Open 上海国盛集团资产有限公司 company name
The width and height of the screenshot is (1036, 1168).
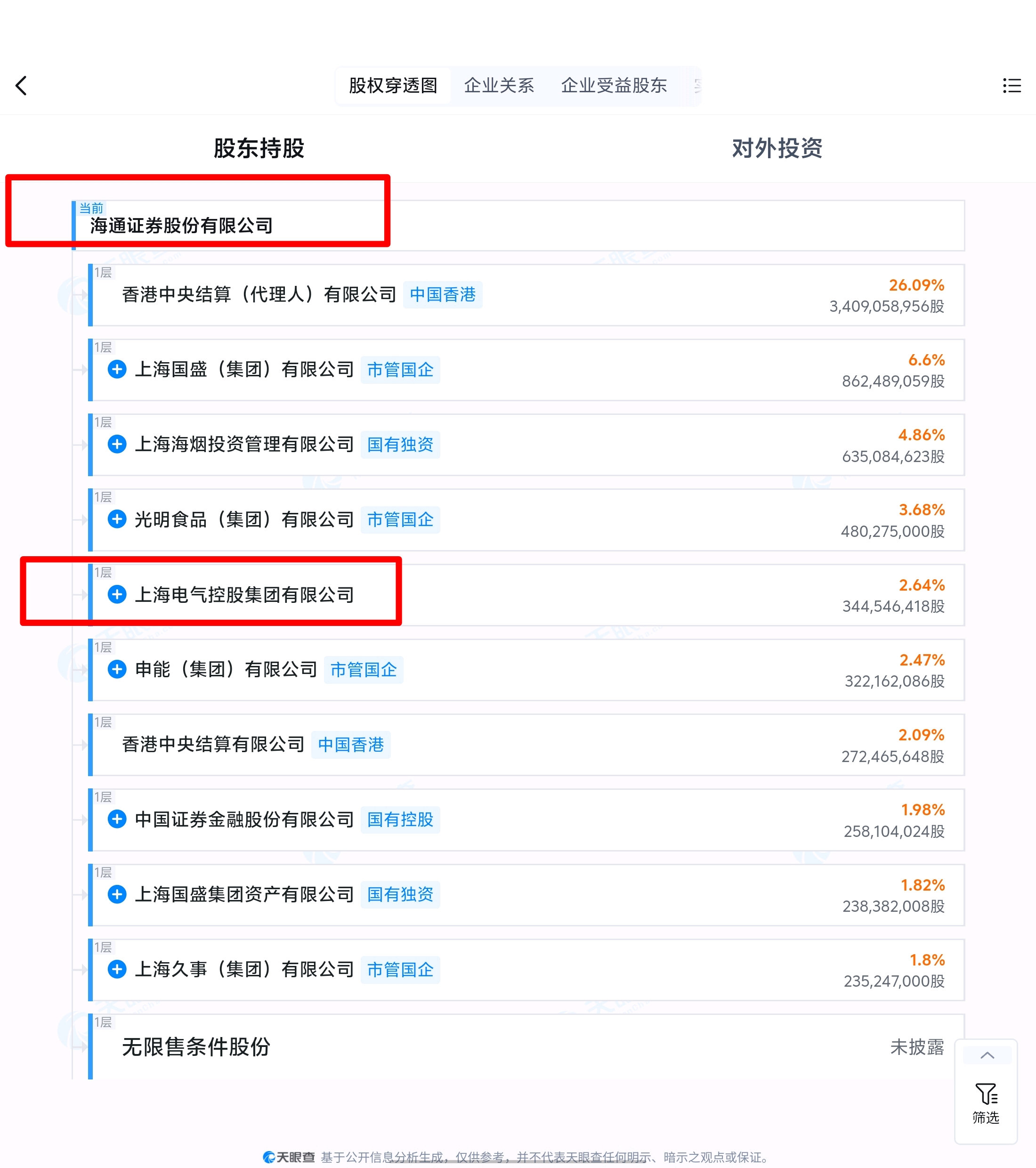click(244, 894)
